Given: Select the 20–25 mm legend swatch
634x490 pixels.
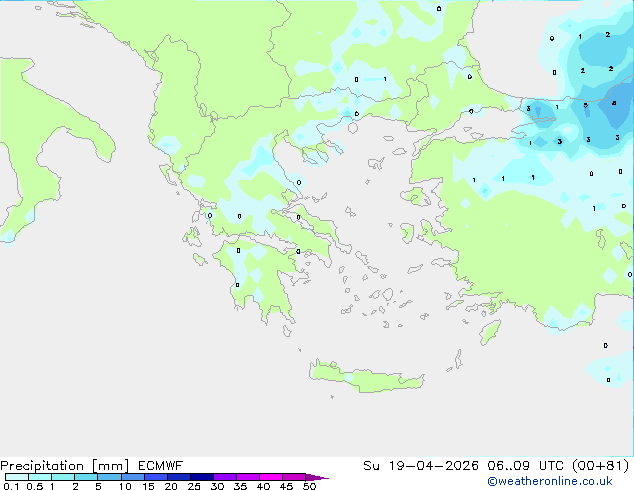Looking at the screenshot, I should (178, 477).
